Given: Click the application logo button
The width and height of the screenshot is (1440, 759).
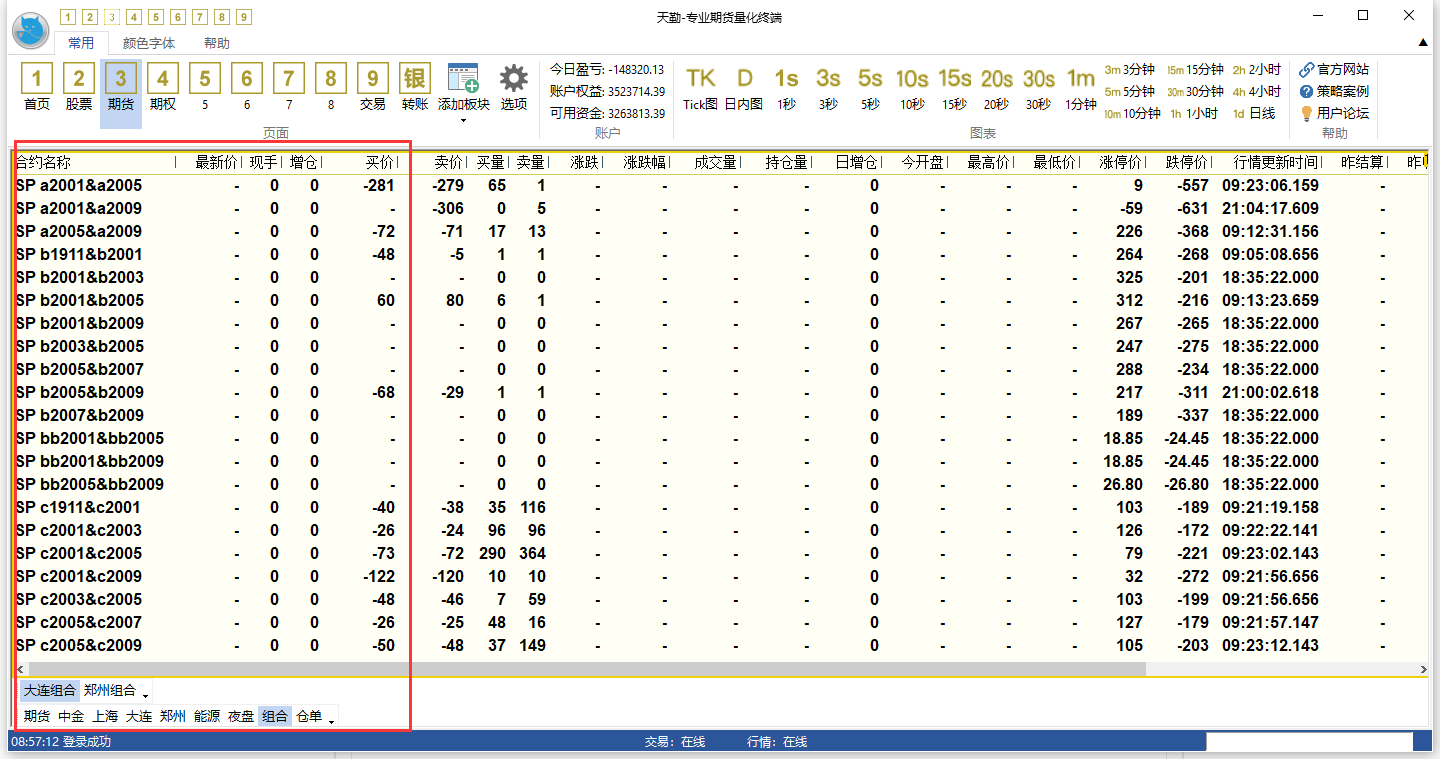Looking at the screenshot, I should pos(31,29).
